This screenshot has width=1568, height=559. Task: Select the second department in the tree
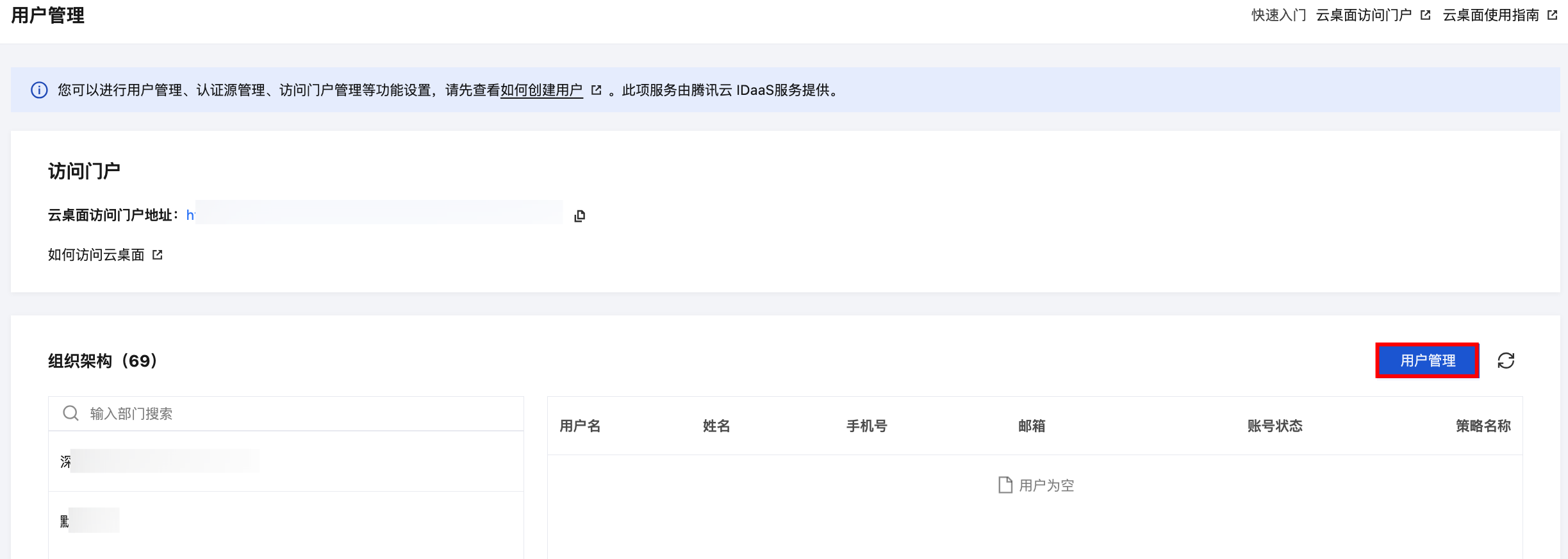coord(90,521)
